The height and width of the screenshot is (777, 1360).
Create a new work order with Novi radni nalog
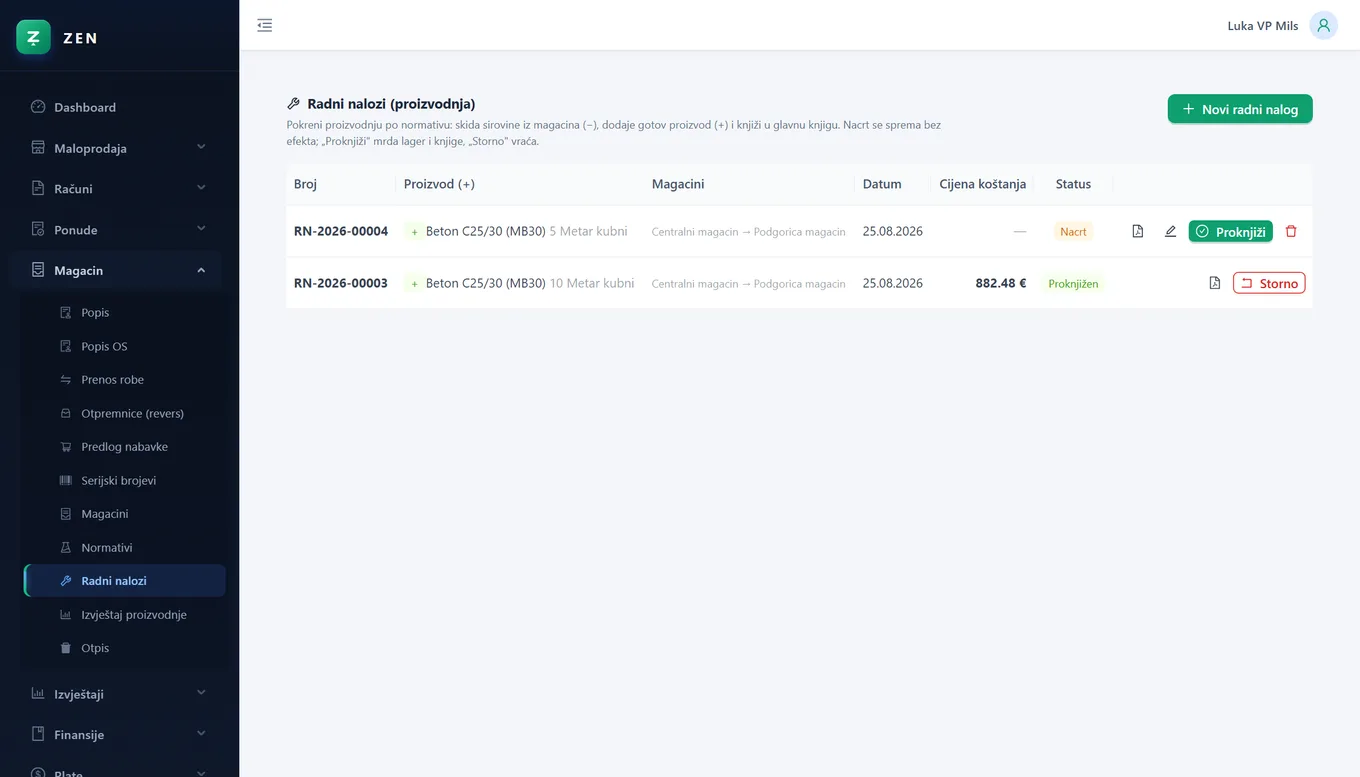(1240, 109)
